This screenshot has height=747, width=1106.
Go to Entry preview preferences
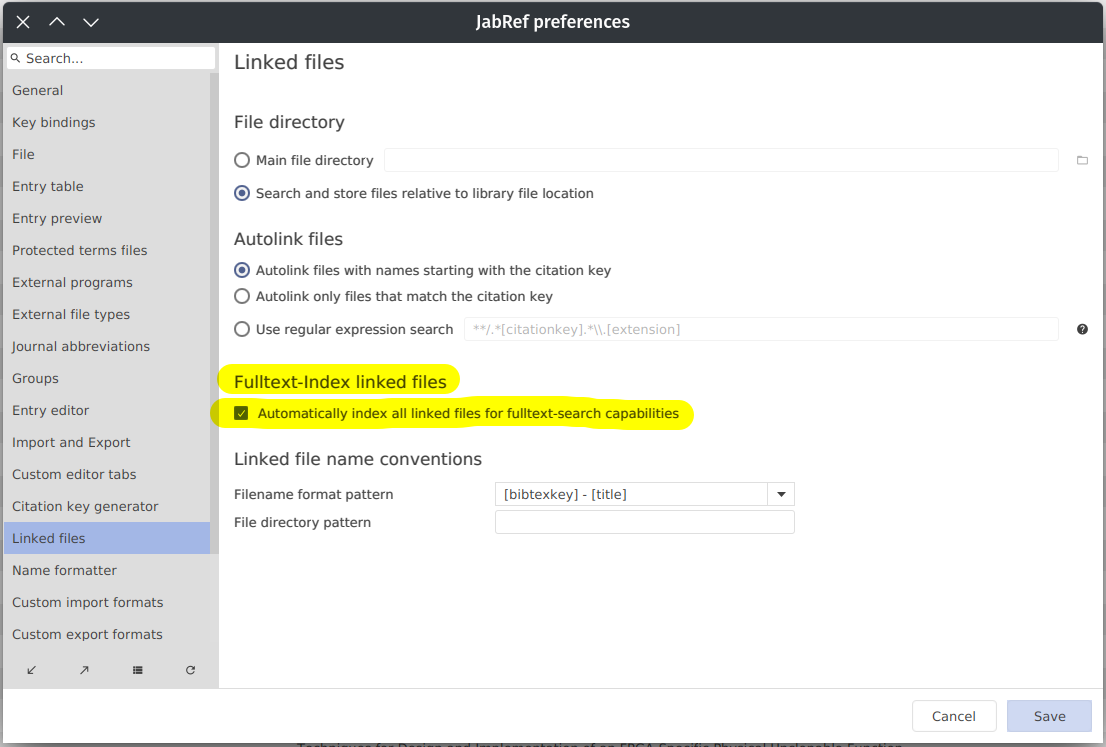click(x=107, y=218)
